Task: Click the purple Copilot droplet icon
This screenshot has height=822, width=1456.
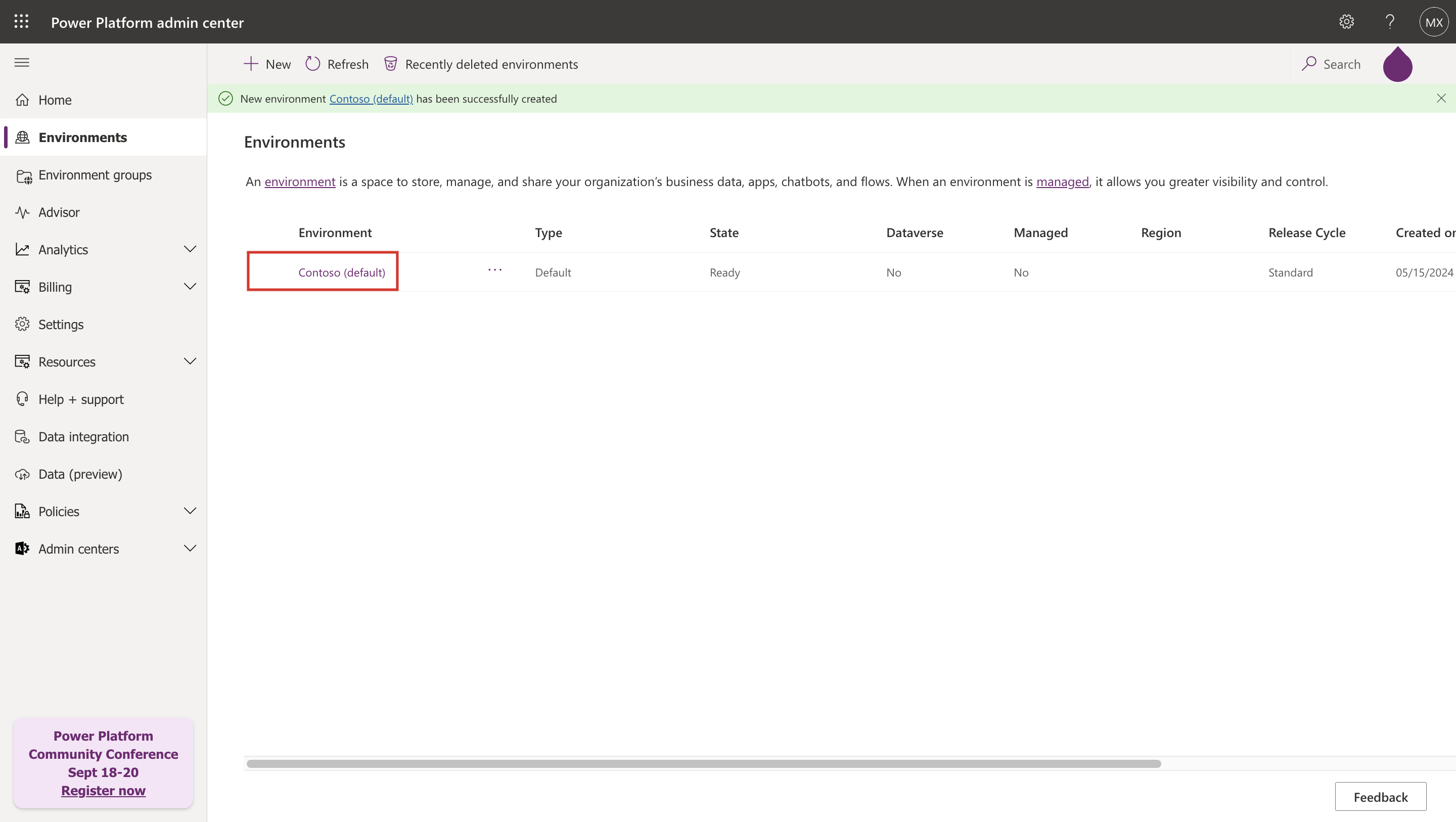Action: pos(1397,66)
